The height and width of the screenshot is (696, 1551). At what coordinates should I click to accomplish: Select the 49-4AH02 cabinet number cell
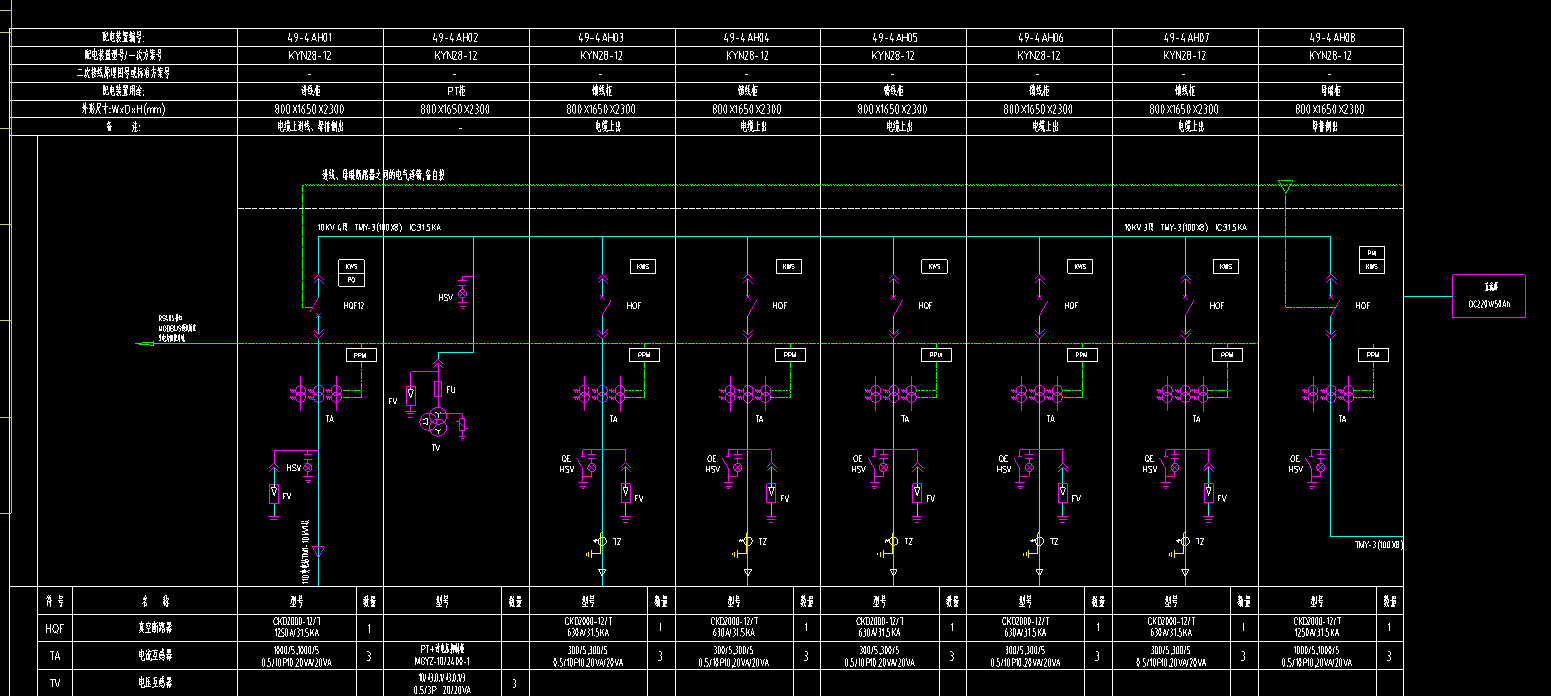click(x=456, y=37)
